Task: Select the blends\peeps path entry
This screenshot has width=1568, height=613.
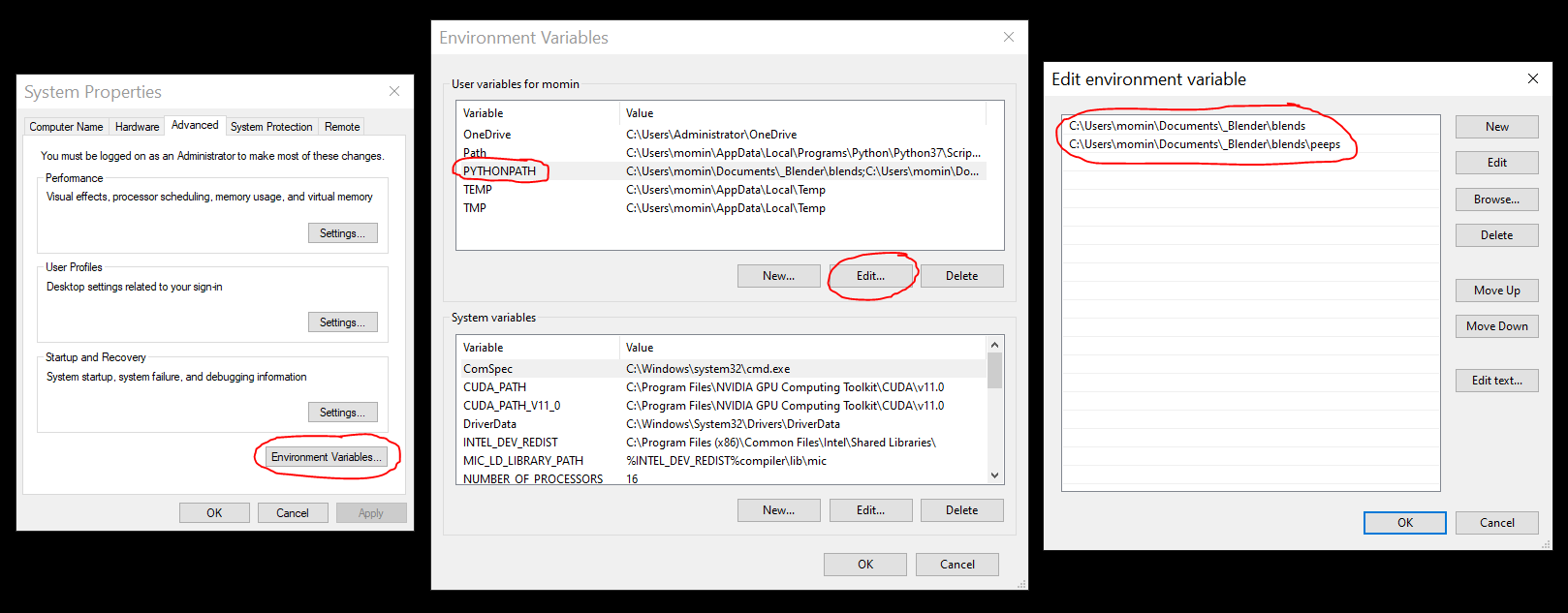Action: [x=1205, y=144]
